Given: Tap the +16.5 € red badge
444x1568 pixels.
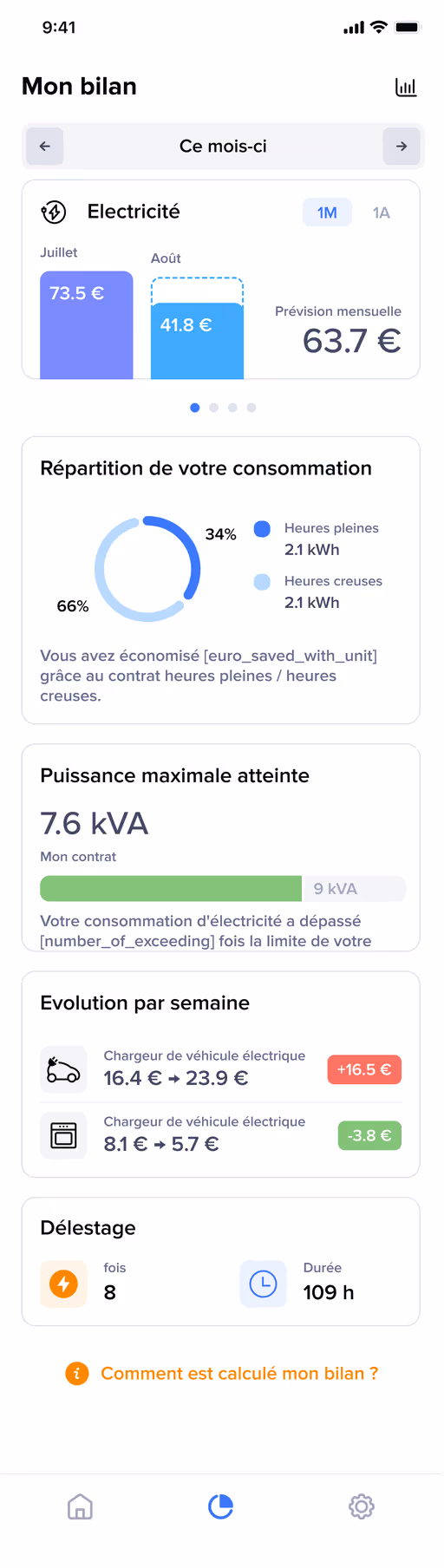Looking at the screenshot, I should coord(364,1069).
